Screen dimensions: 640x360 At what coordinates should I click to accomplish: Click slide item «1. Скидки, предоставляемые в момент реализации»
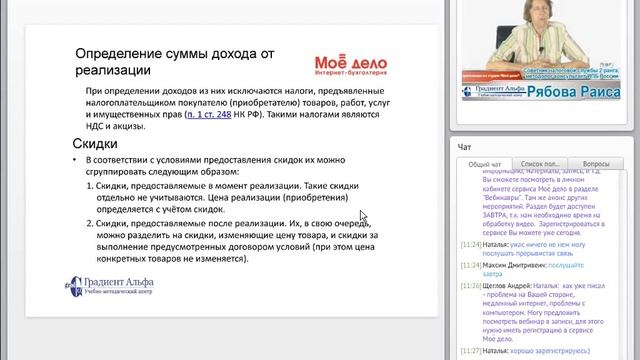coord(223,198)
